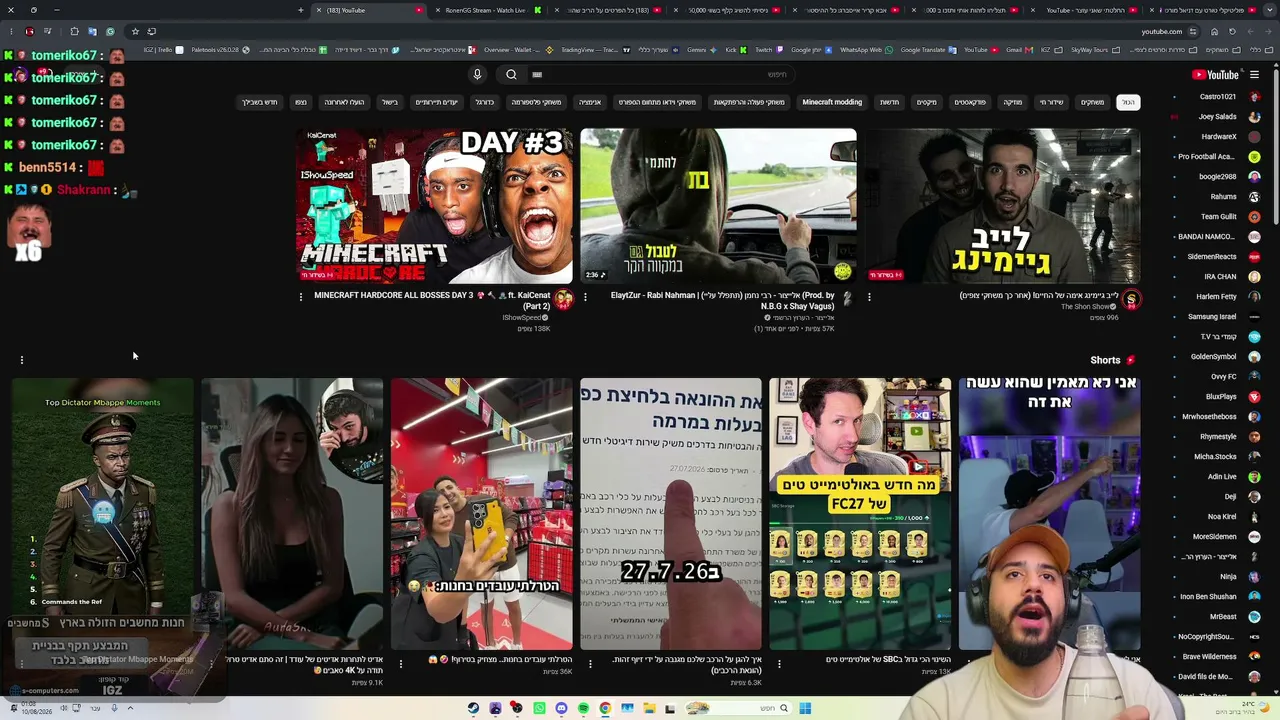The height and width of the screenshot is (720, 1280).
Task: Open the site information icon beside youtube.com
Action: pos(1192,31)
